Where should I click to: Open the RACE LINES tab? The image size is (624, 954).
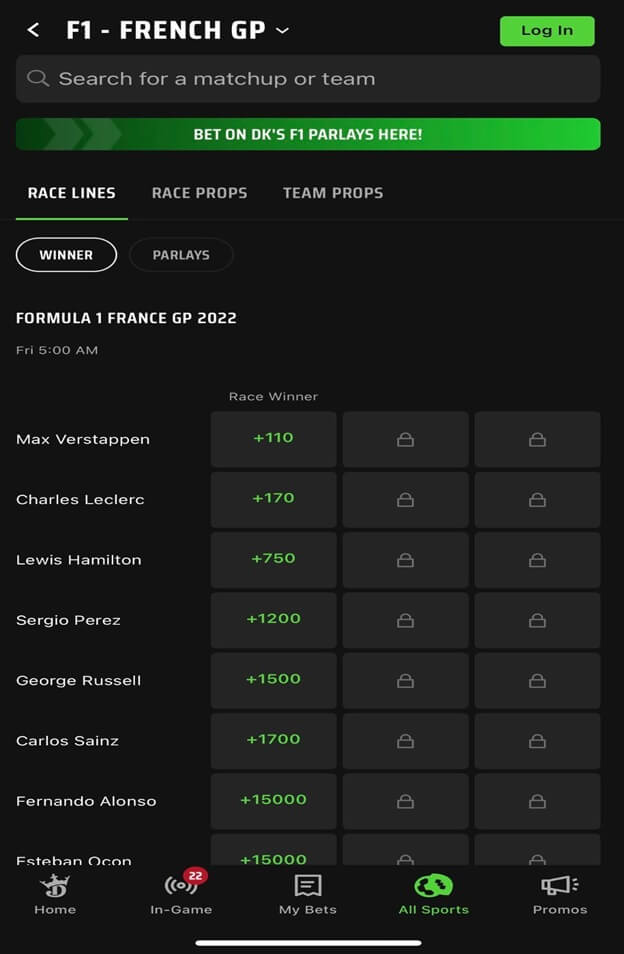[72, 193]
